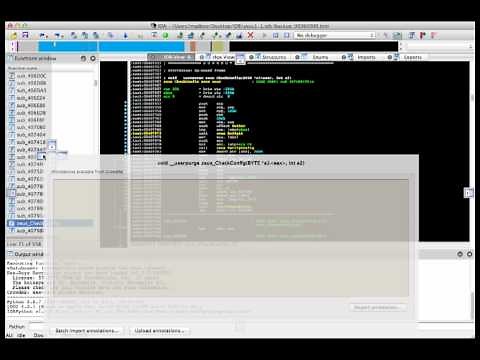Click the blue code segment in navigation band
The width and height of the screenshot is (480, 360).
[x=112, y=46]
